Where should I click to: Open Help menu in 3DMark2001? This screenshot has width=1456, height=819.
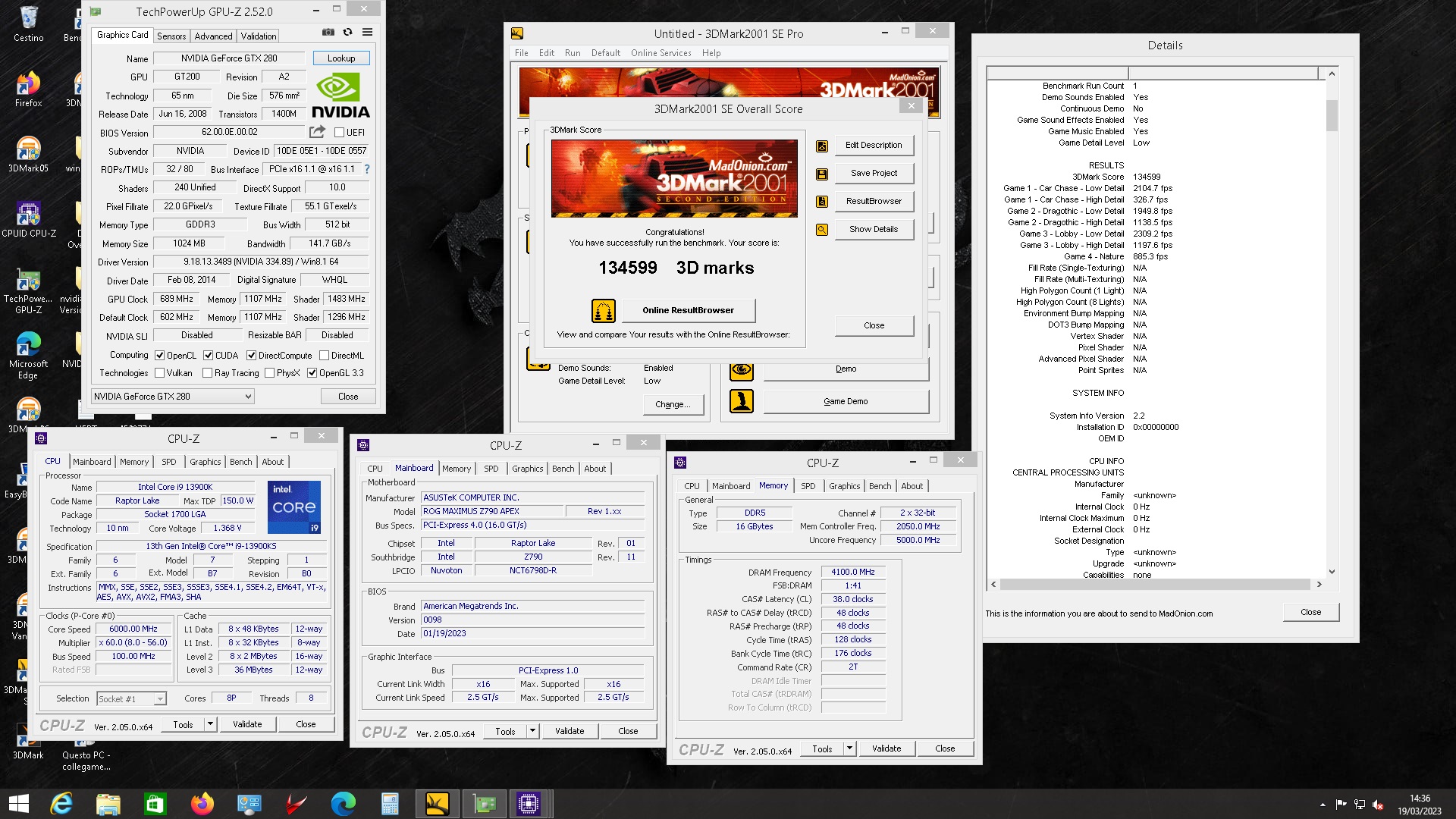(x=711, y=53)
